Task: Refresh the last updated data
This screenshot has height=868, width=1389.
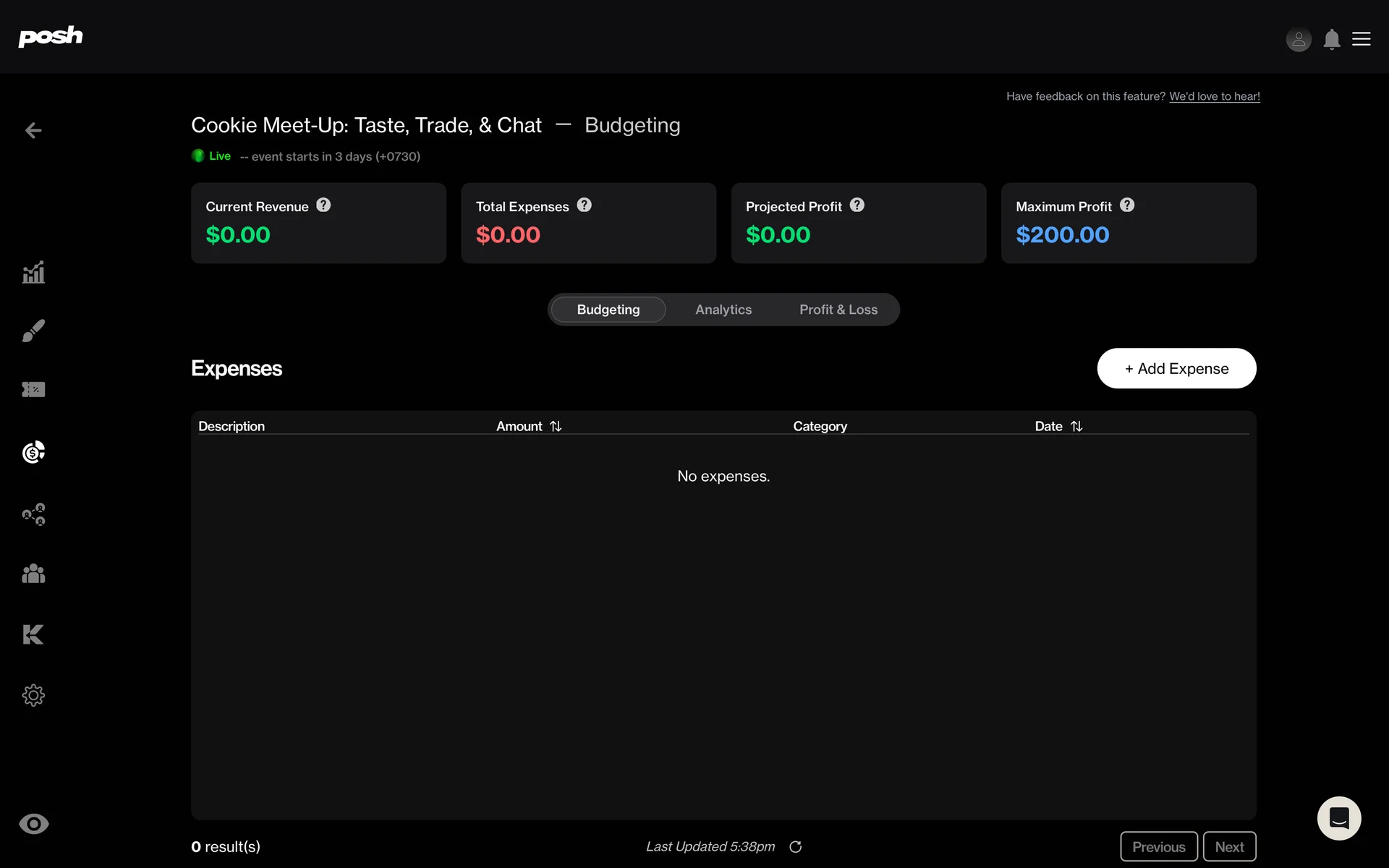Action: [795, 846]
